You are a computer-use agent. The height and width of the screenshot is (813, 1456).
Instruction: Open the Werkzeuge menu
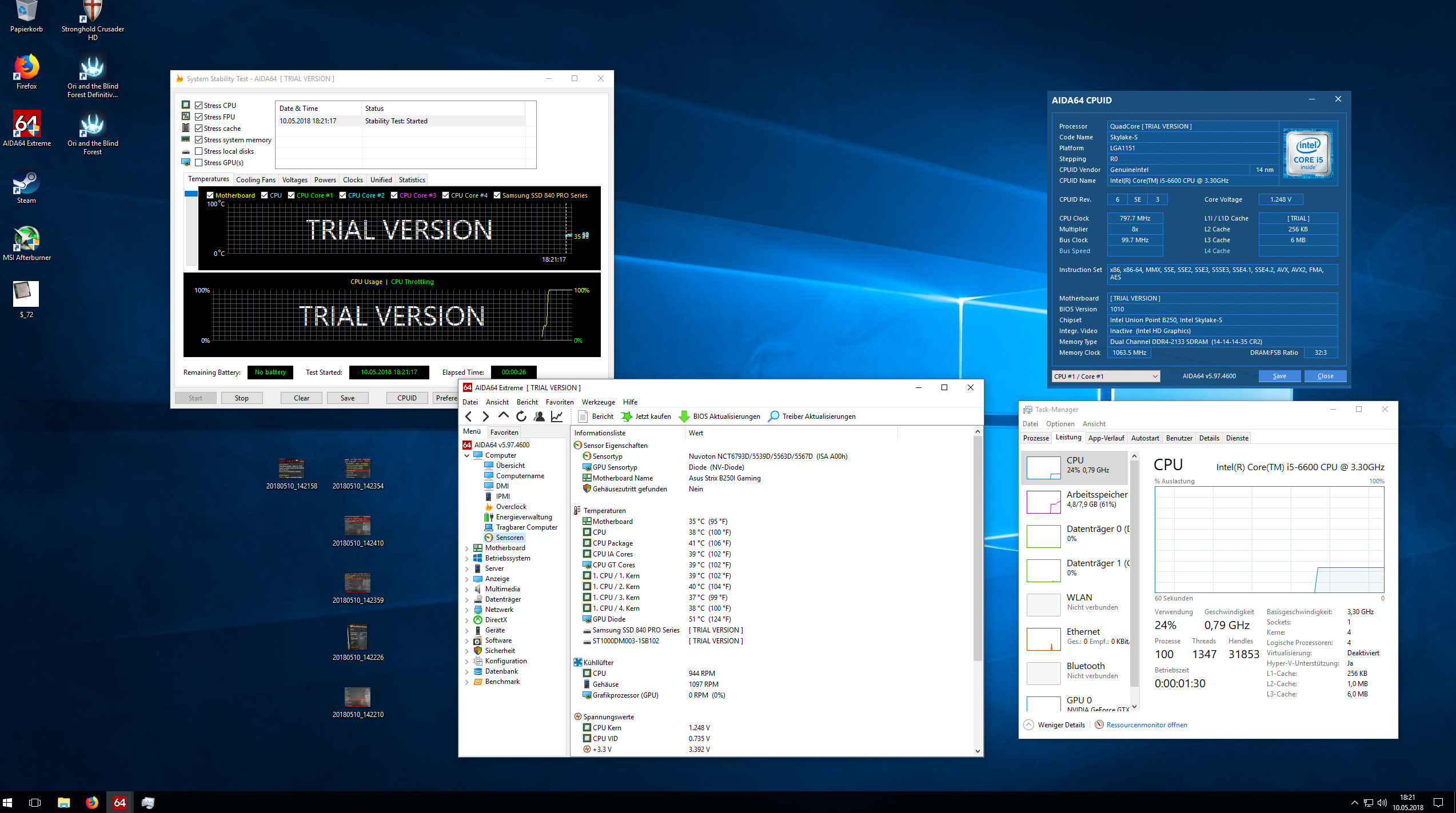(x=598, y=402)
